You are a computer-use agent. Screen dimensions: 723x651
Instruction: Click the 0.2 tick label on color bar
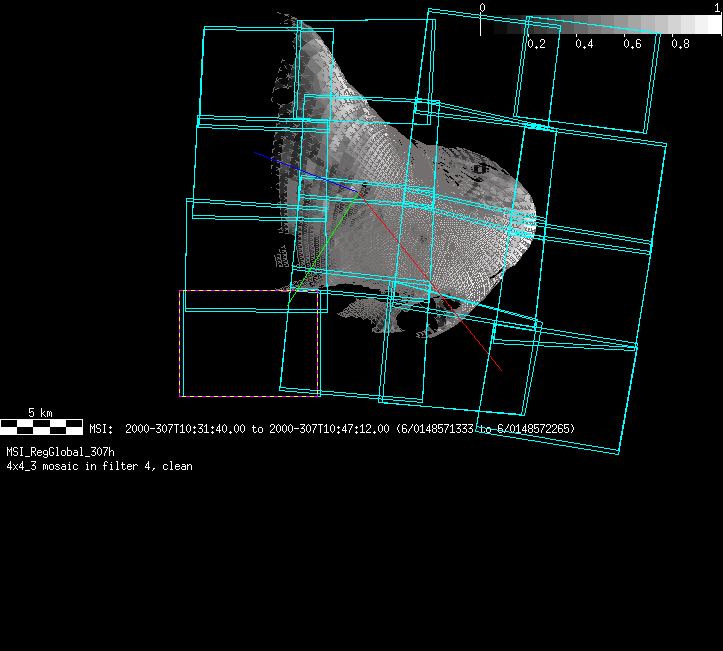click(536, 44)
